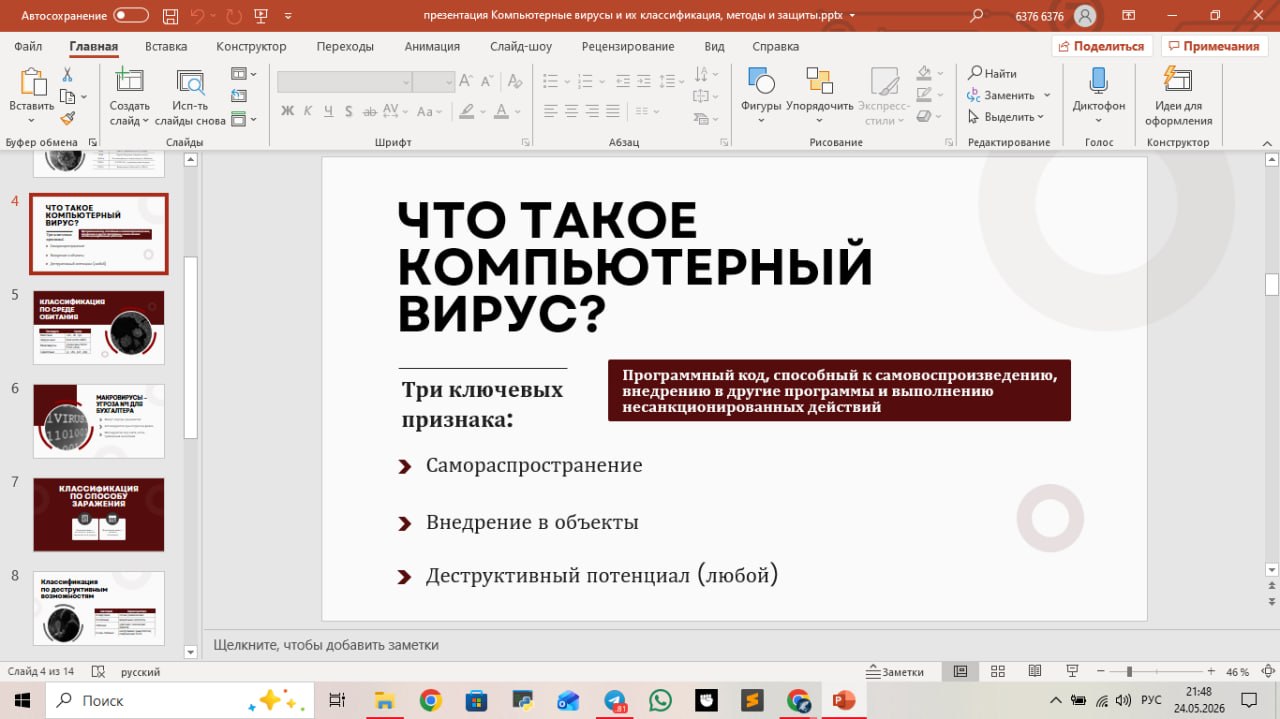
Task: Switch to the Transitions (Переходы) tab
Action: tap(345, 46)
